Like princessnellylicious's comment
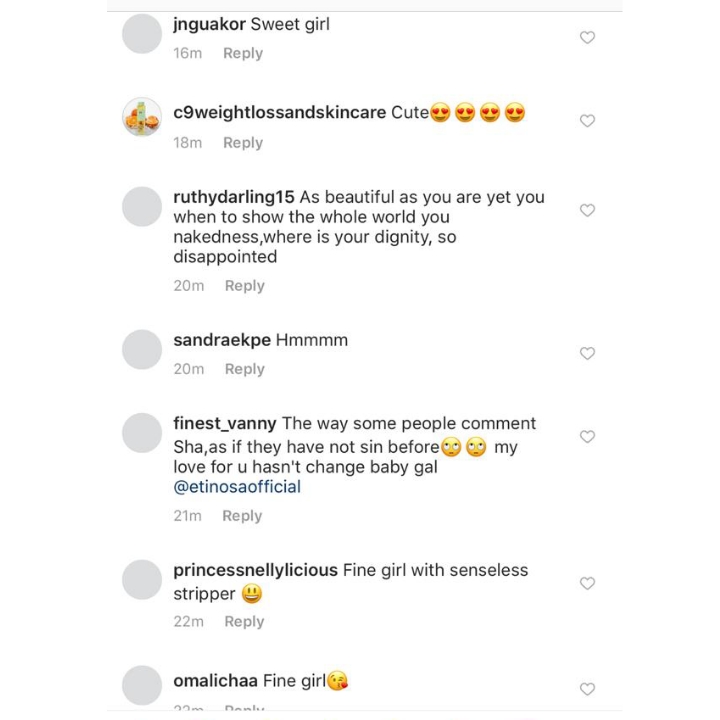The height and width of the screenshot is (720, 720). click(x=588, y=584)
